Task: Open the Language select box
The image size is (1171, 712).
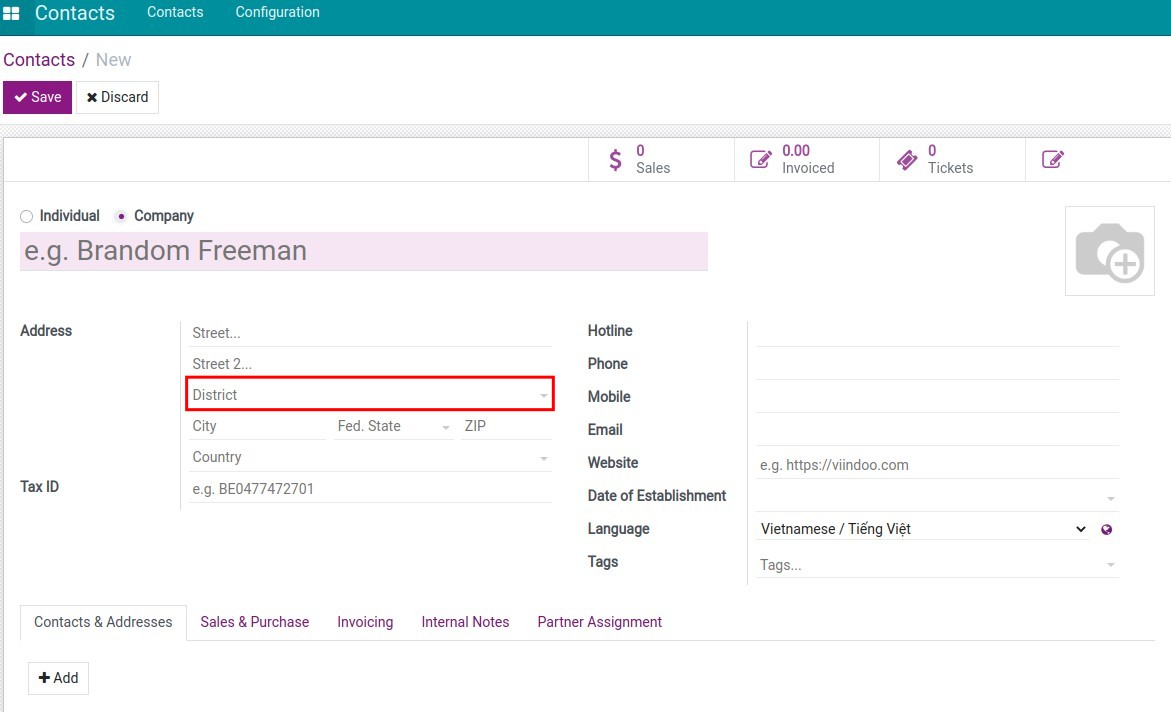Action: click(x=922, y=529)
